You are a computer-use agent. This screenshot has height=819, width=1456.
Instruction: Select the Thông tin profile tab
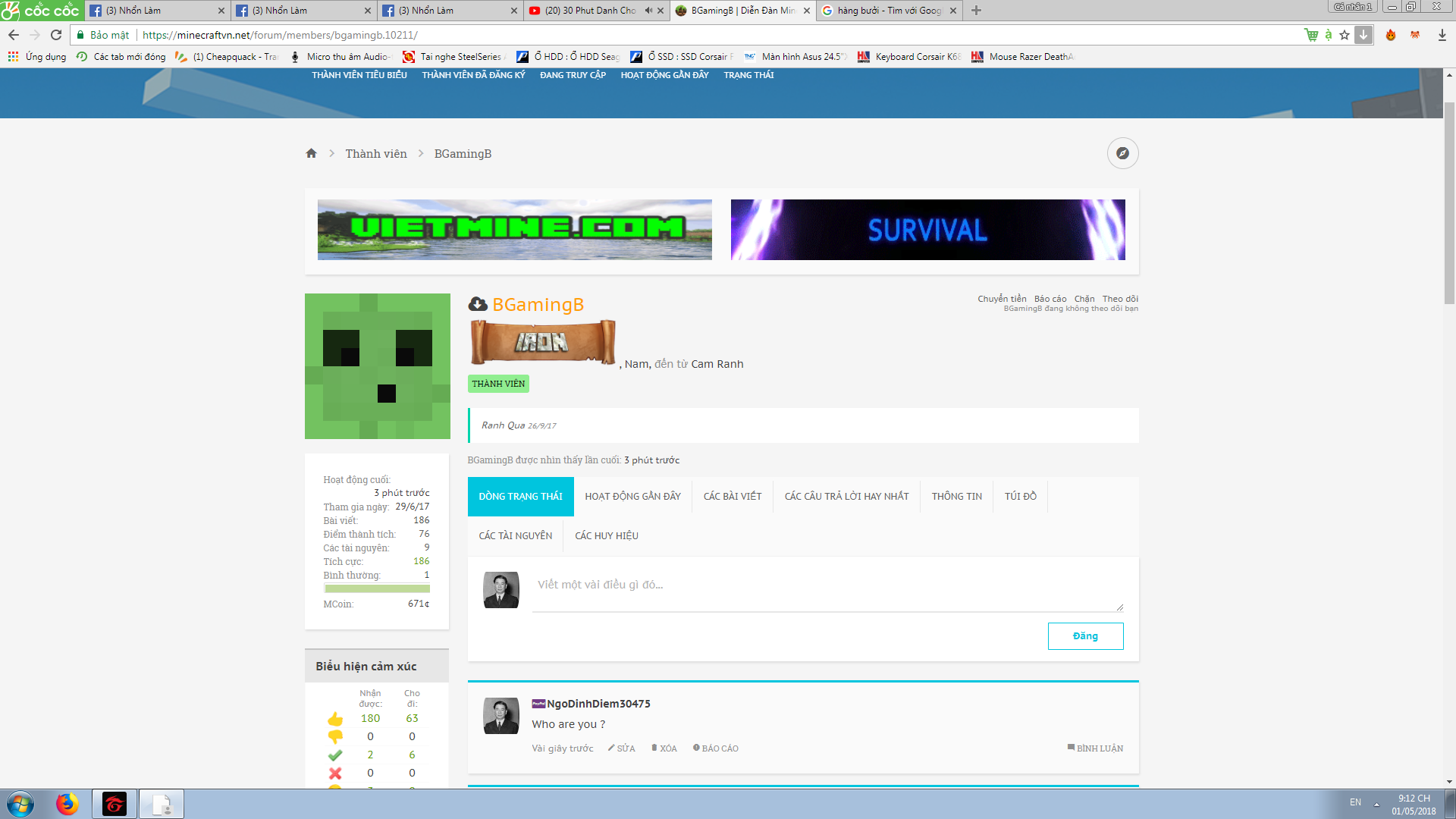click(x=956, y=496)
